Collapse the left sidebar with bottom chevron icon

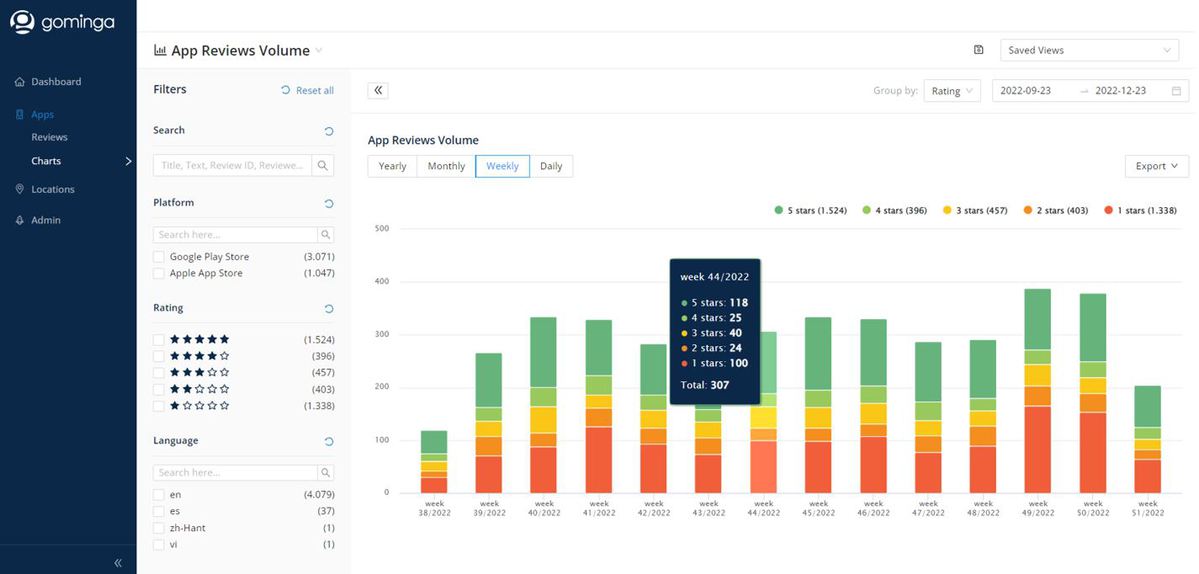[118, 563]
